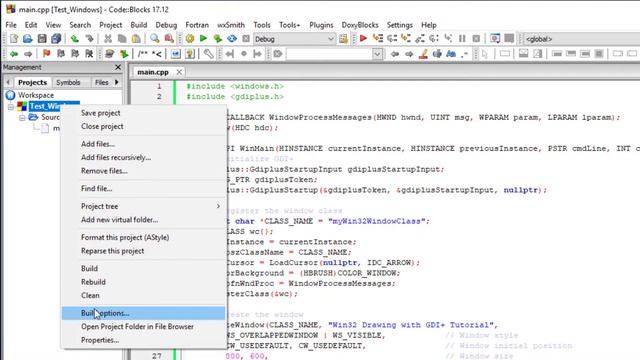This screenshot has width=640, height=360.
Task: Click the toolbar search input field
Action: click(329, 54)
